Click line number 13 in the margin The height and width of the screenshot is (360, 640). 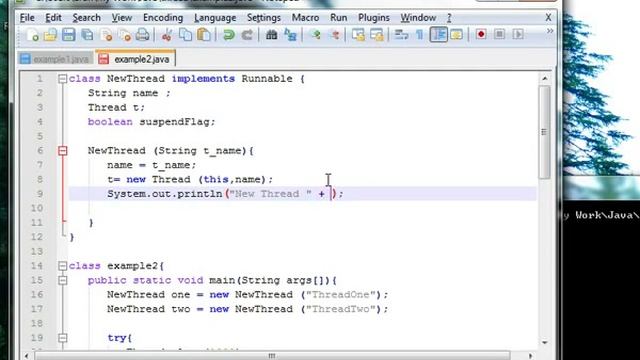point(37,251)
